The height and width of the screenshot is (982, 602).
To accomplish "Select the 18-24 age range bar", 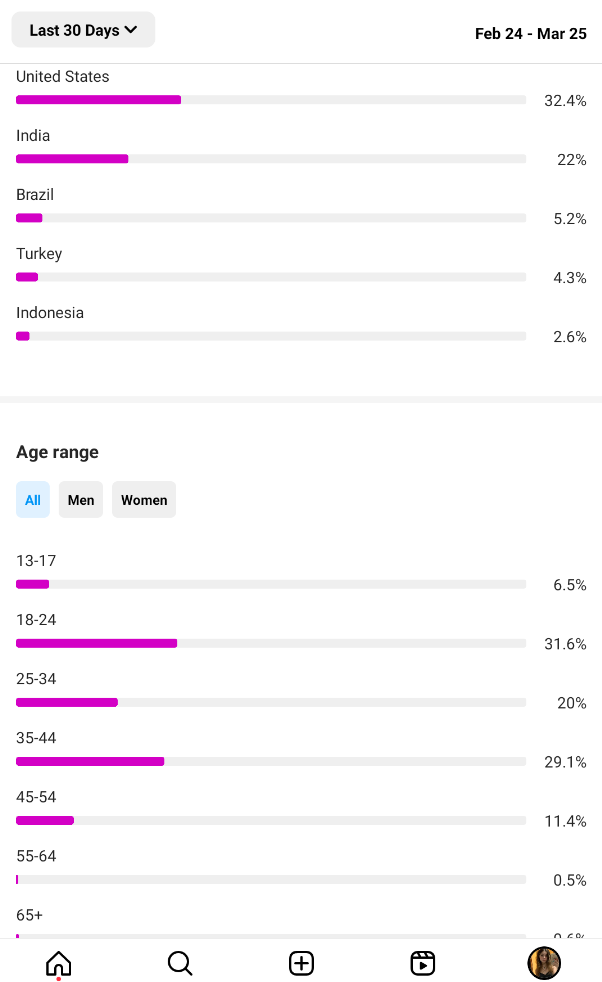I will (271, 643).
